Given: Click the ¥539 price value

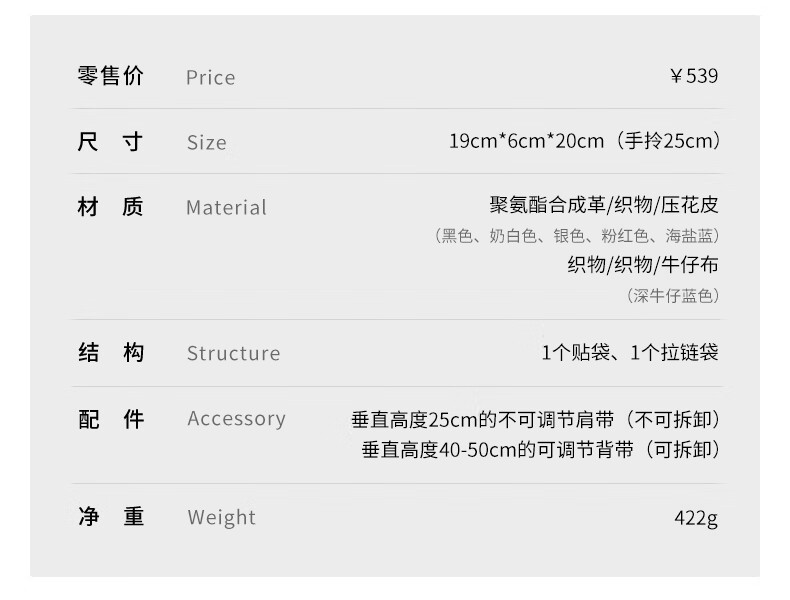Looking at the screenshot, I should click(x=694, y=76).
